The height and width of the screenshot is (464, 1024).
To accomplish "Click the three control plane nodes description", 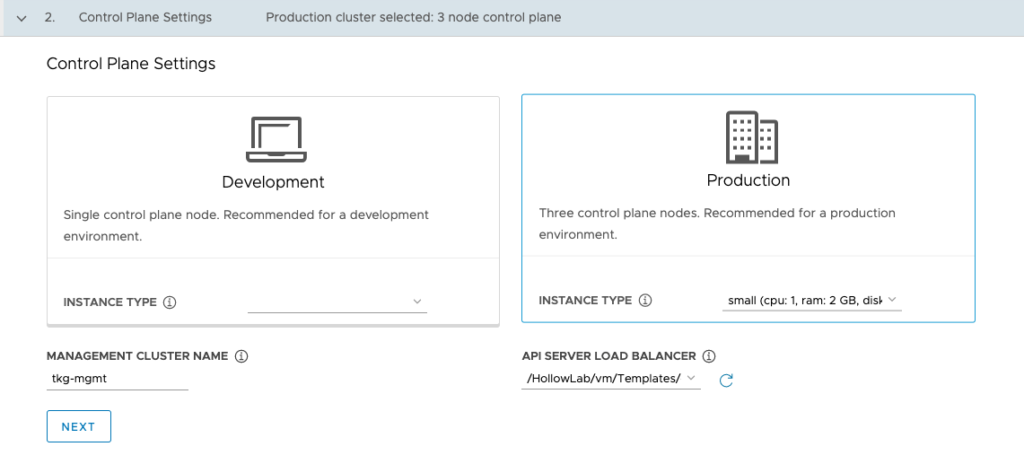I will [x=717, y=224].
